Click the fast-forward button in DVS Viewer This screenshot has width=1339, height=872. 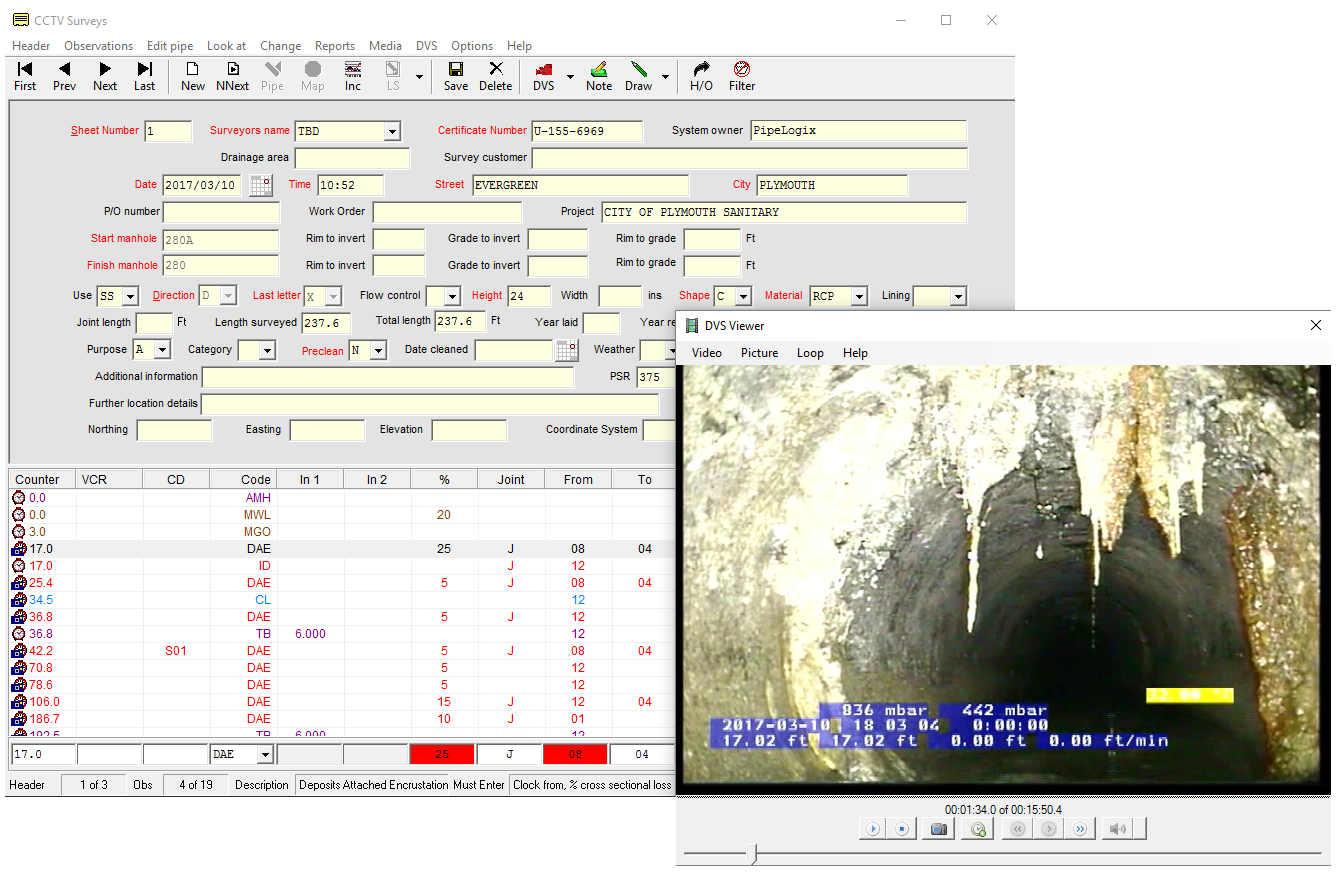pos(1080,829)
